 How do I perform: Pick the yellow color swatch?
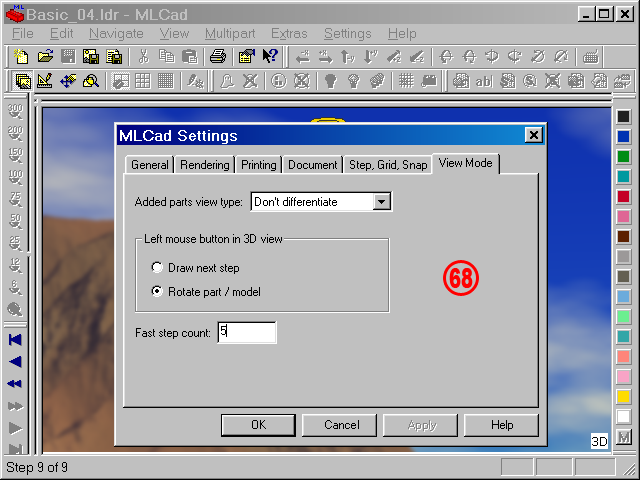pyautogui.click(x=623, y=396)
